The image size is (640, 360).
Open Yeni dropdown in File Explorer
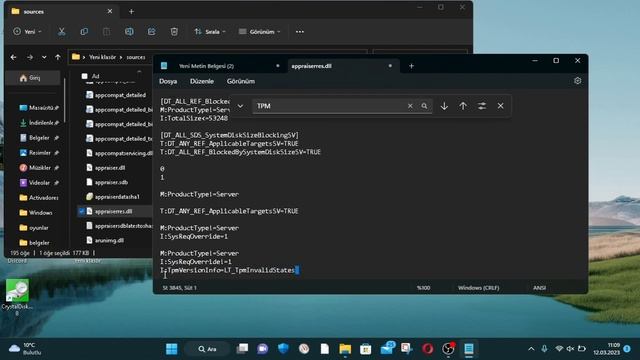click(x=27, y=31)
